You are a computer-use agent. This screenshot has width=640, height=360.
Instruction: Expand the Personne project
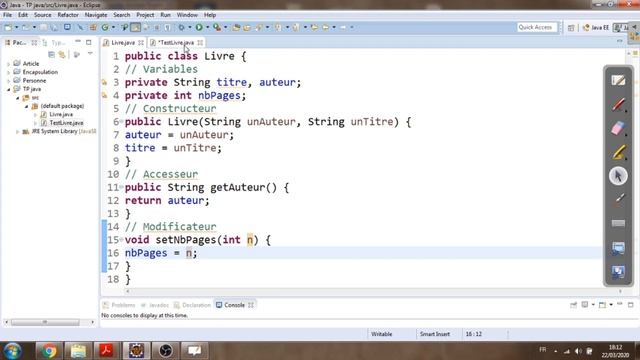9,81
